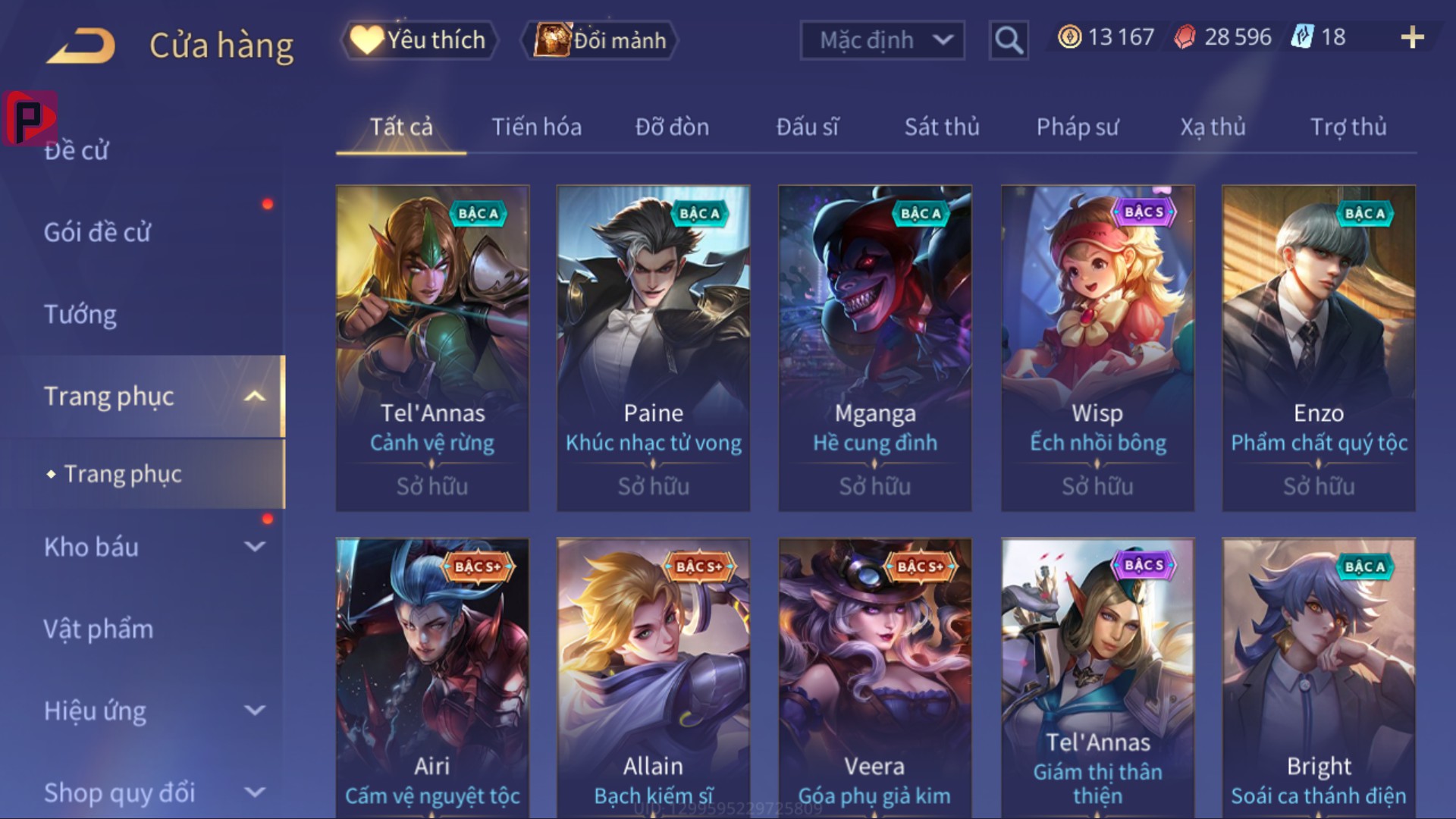
Task: Tap the red ruby currency icon
Action: pos(1185,37)
